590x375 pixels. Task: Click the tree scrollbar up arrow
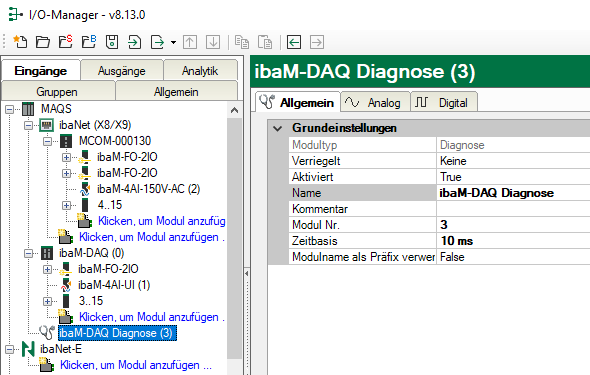tap(234, 110)
